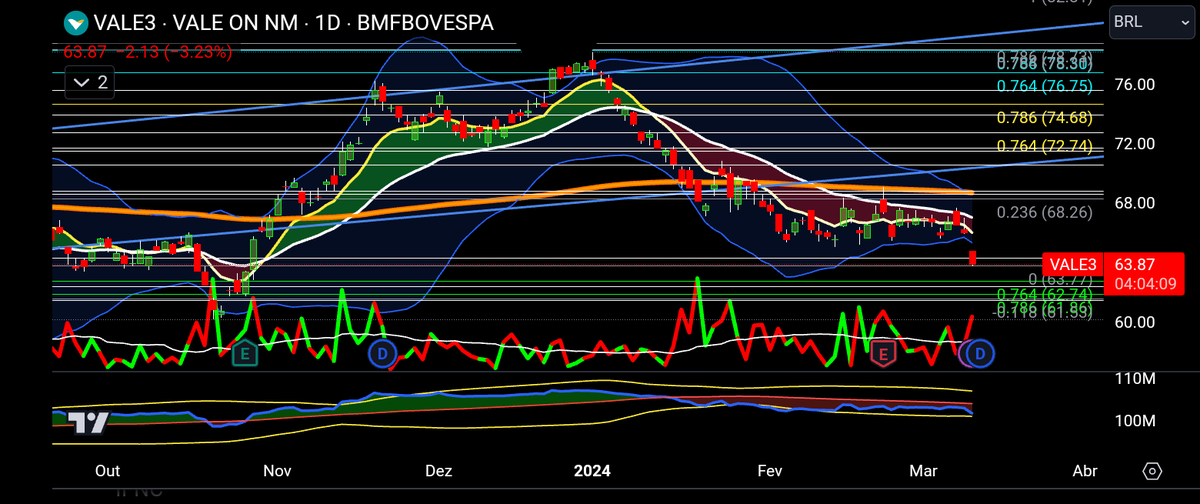Click the Abr month on time axis
Viewport: 1200px width, 504px height.
point(1084,471)
